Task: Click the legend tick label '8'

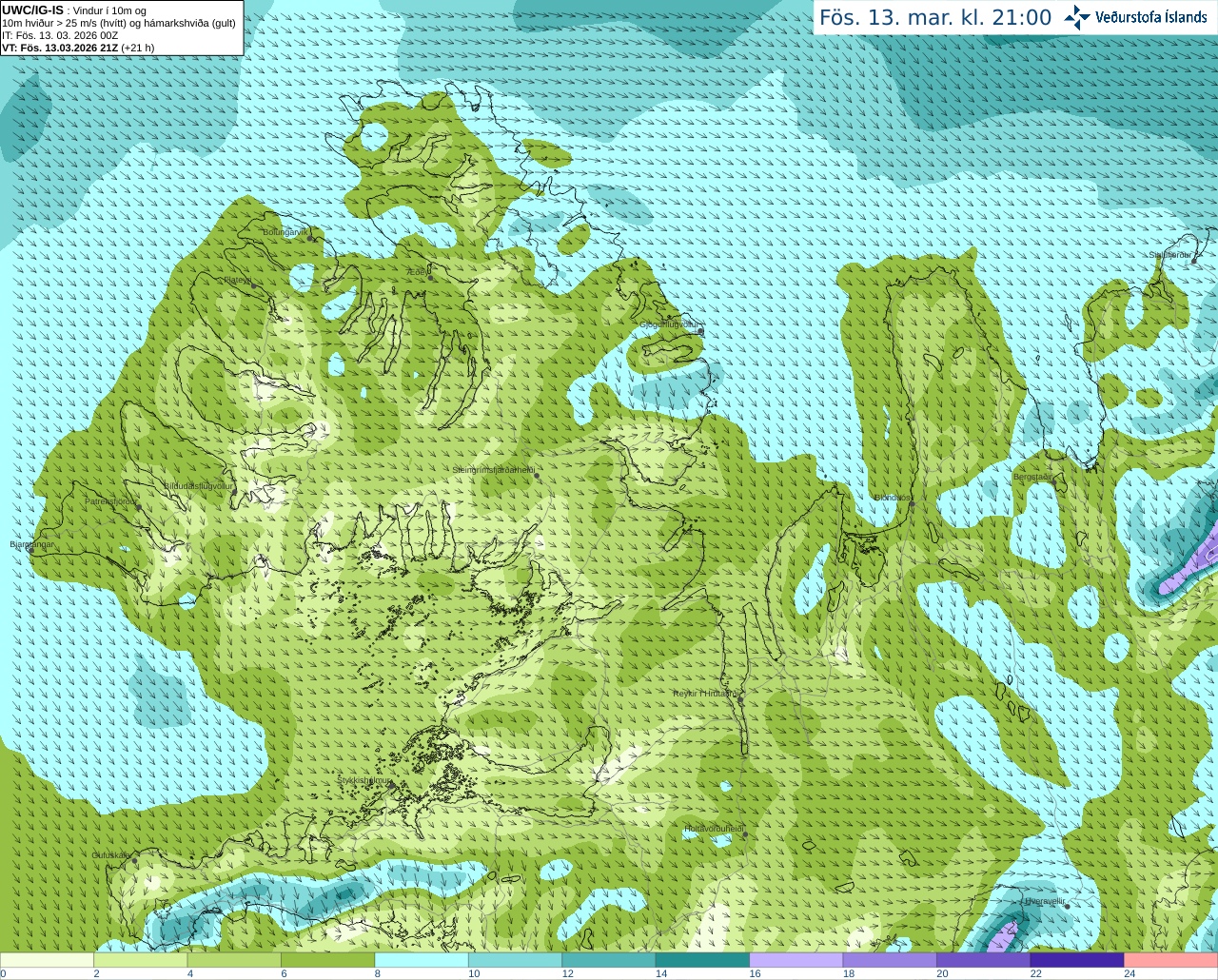Action: click(378, 973)
